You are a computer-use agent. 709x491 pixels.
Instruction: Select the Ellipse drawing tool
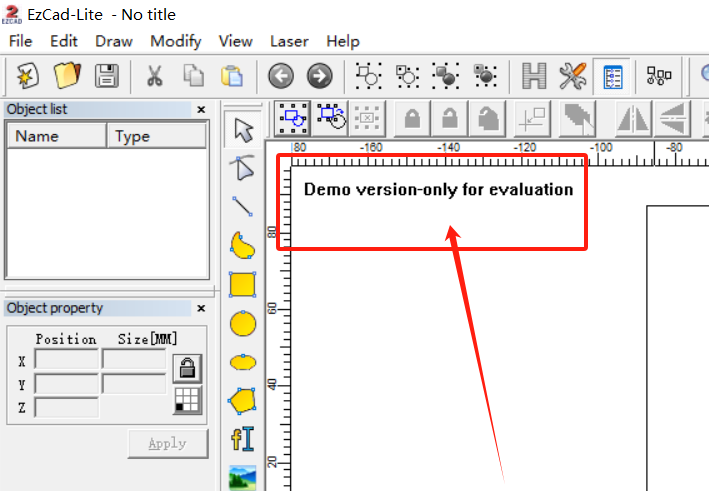243,362
